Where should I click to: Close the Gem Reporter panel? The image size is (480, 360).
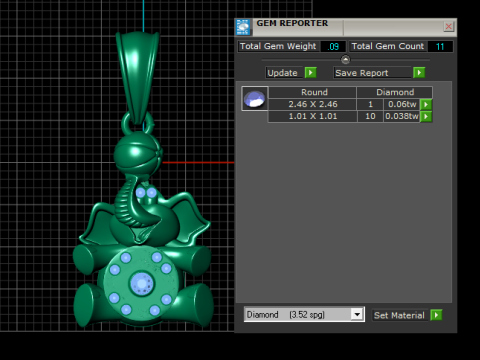point(449,26)
